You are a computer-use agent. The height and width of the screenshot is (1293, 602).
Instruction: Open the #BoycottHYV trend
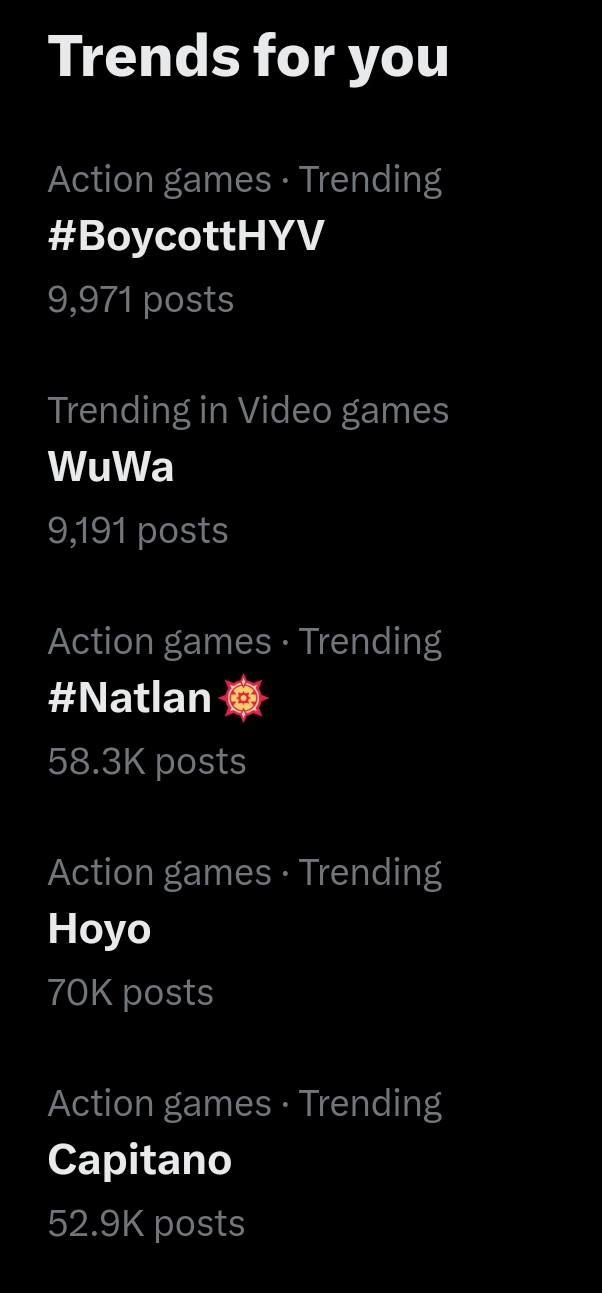click(186, 237)
